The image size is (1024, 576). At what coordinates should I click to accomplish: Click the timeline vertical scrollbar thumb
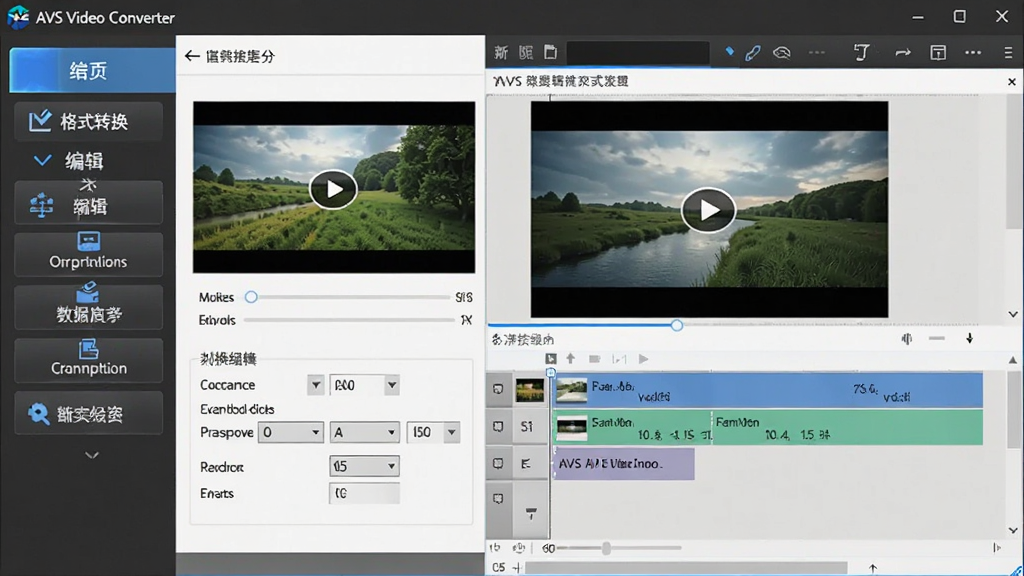pyautogui.click(x=1012, y=410)
